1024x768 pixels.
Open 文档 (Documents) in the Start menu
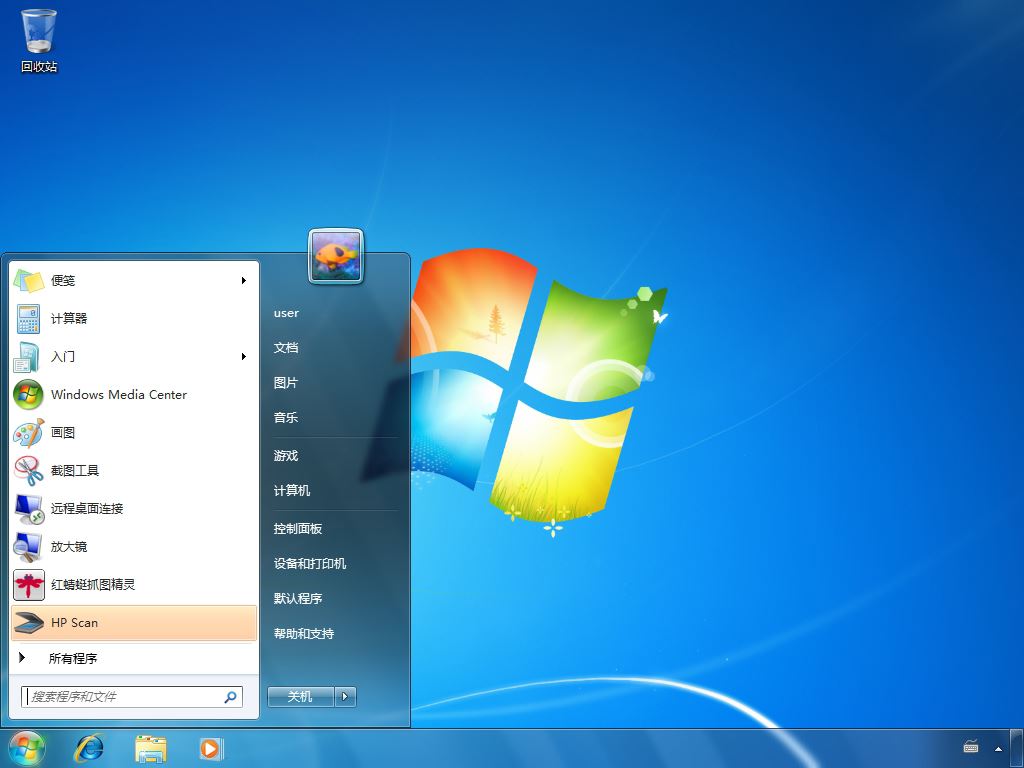click(x=285, y=347)
